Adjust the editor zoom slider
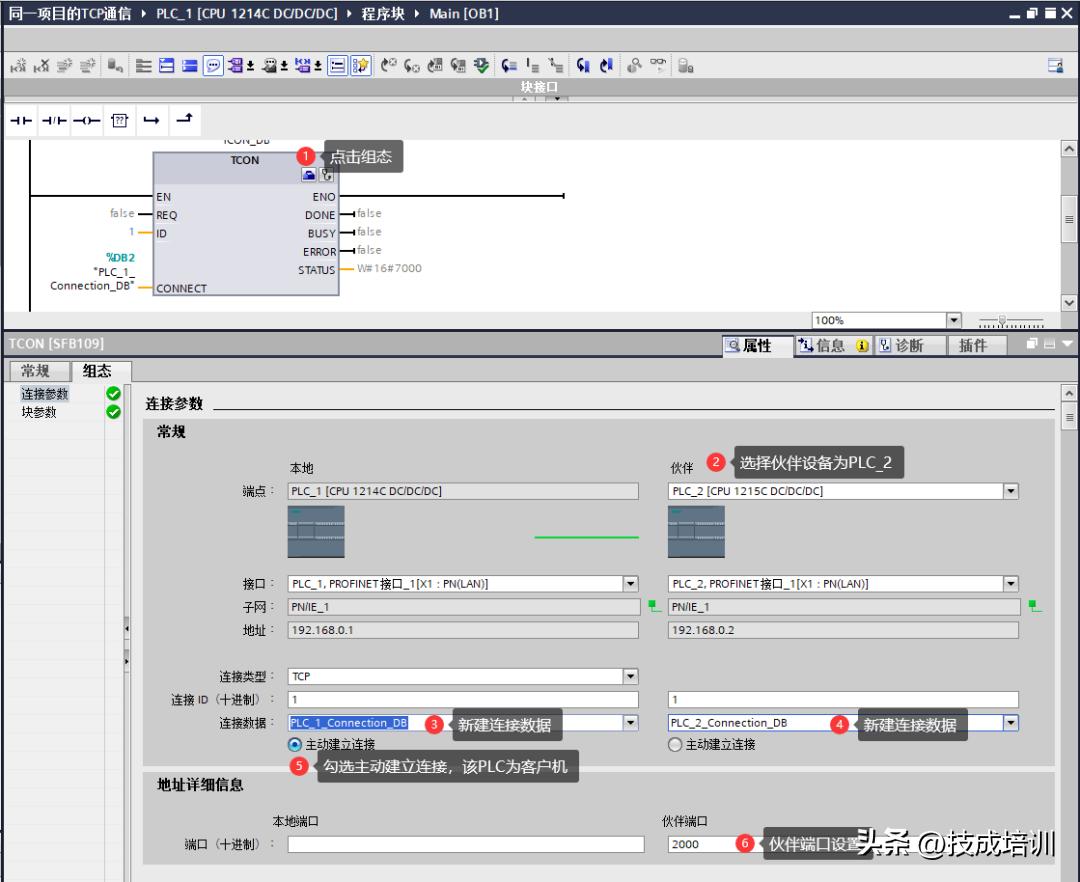The width and height of the screenshot is (1080, 882). pos(1002,321)
